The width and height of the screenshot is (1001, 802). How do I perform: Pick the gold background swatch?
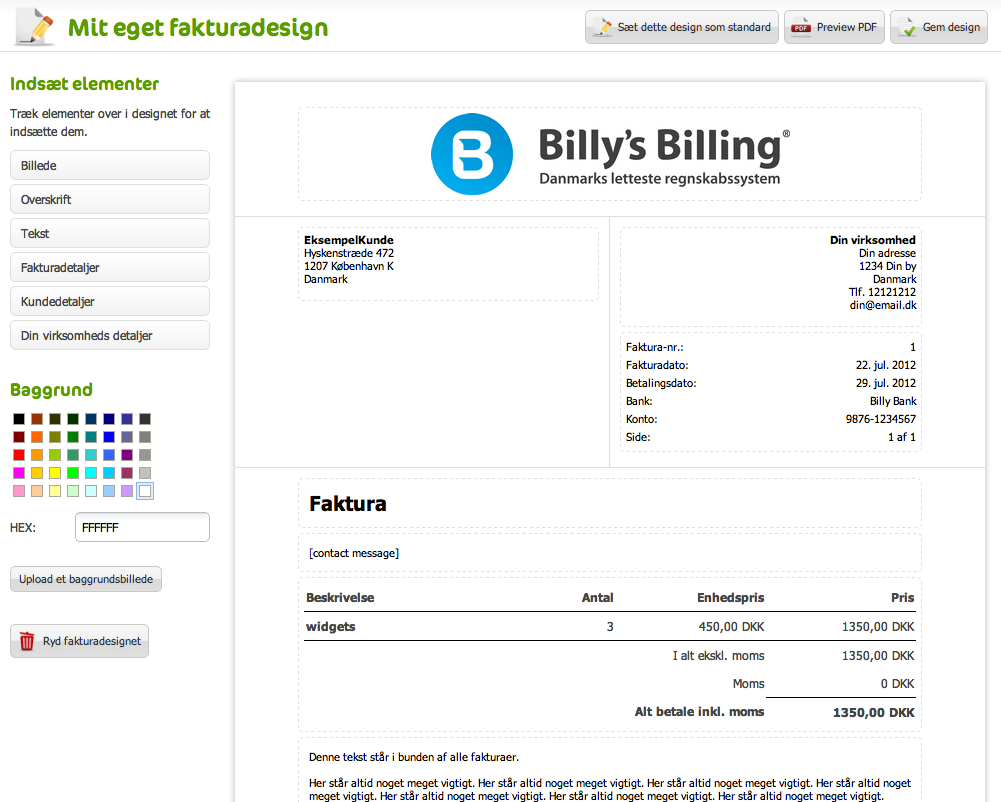coord(37,473)
